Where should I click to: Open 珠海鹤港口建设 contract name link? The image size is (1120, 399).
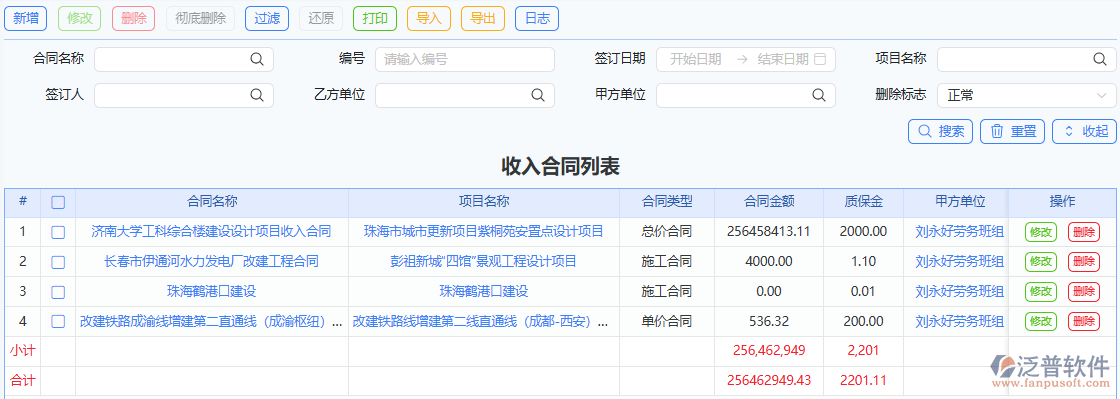(x=211, y=291)
